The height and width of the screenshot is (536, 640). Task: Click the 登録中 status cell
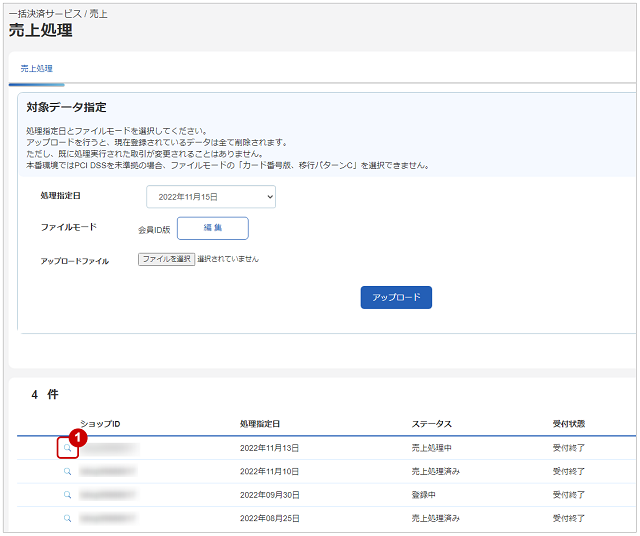click(423, 495)
